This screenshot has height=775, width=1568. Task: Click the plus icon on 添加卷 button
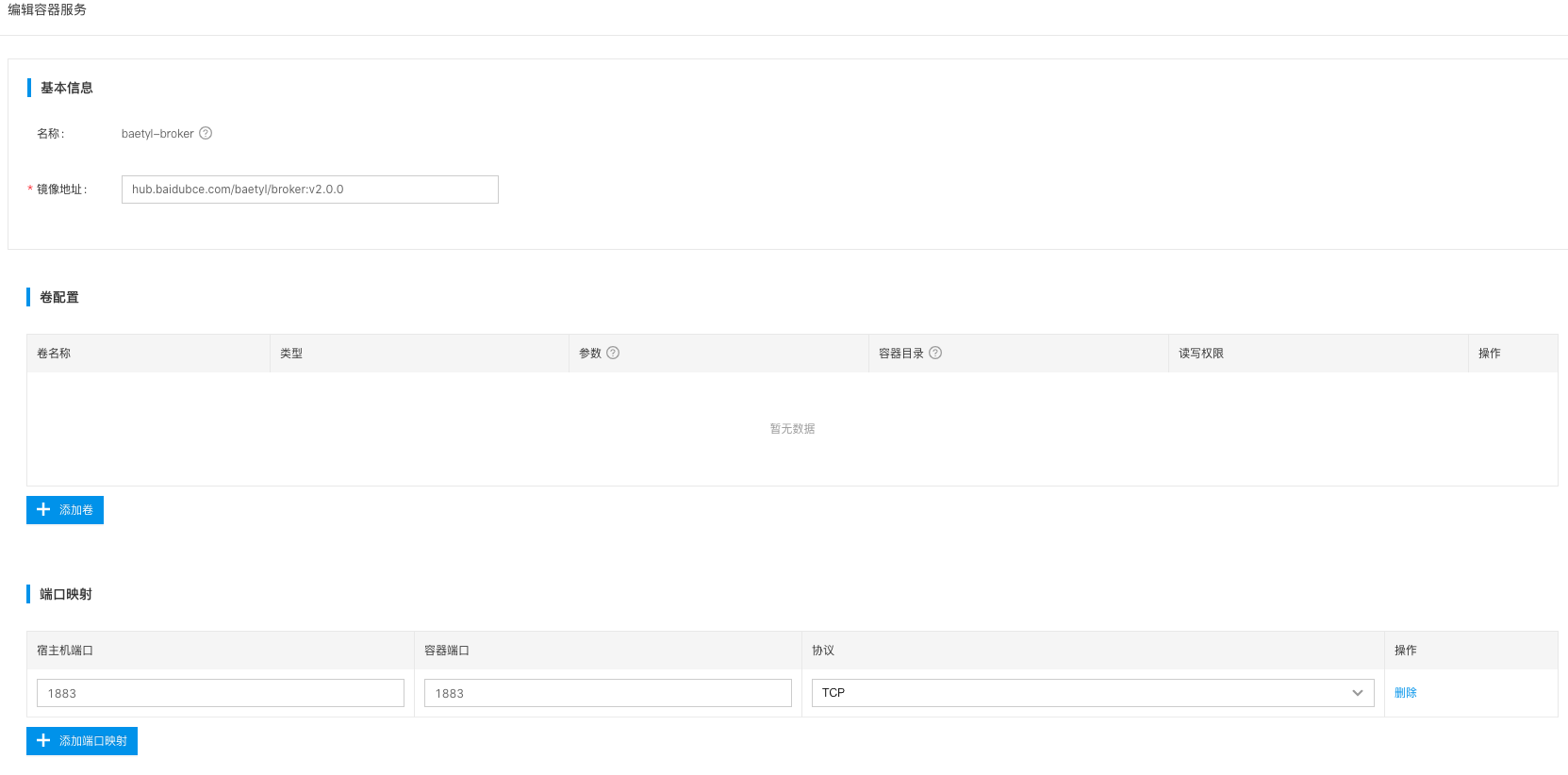point(43,509)
